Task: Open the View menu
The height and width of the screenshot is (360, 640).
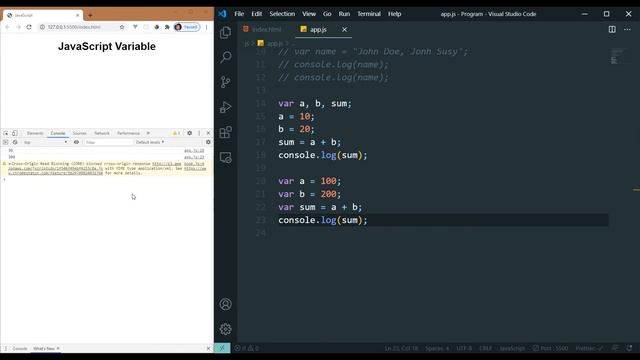Action: coord(309,14)
